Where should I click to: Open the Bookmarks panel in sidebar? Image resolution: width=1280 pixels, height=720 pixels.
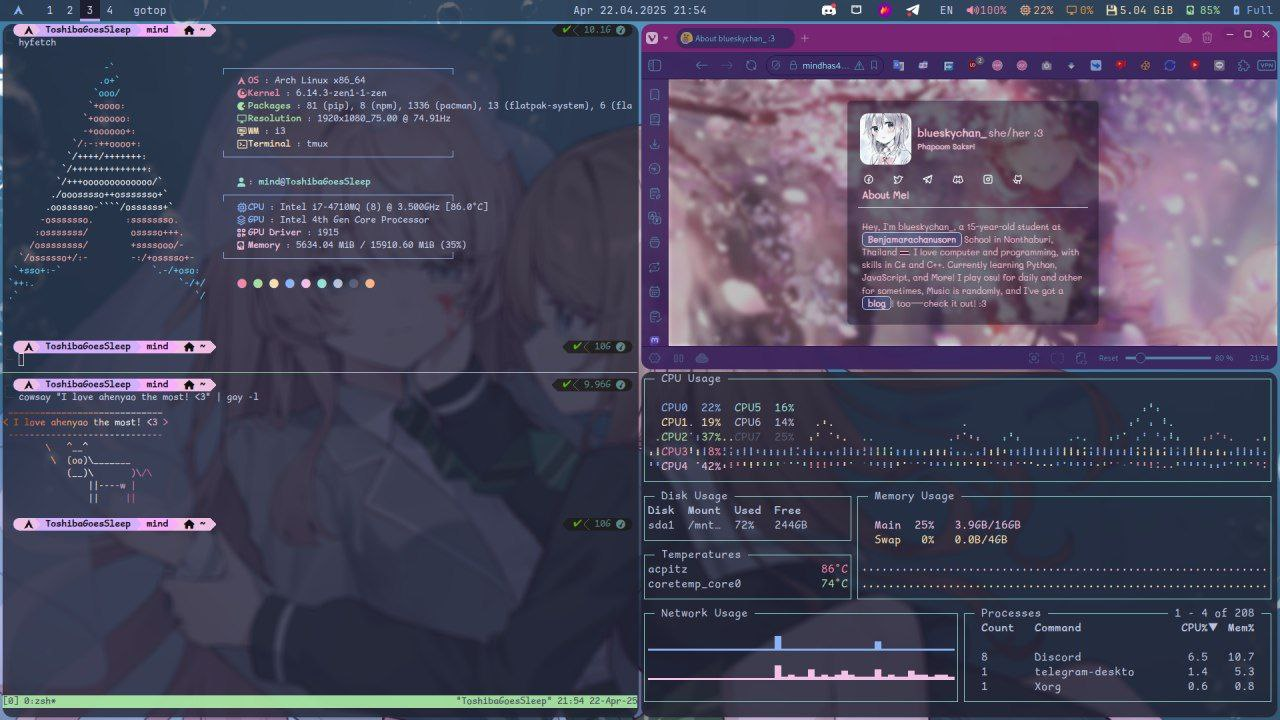(655, 95)
